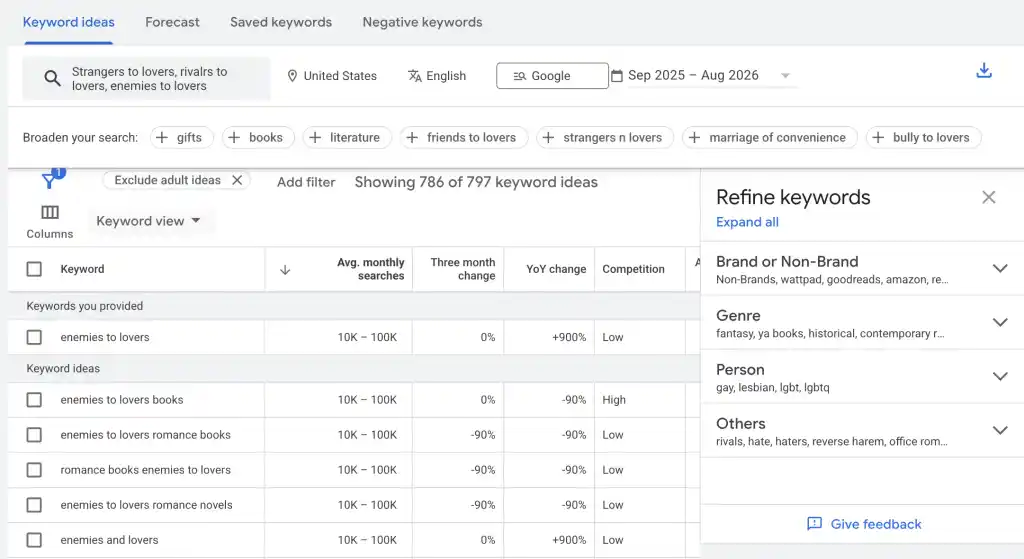Click the Sep 2025 – Aug 2026 date range
The width and height of the screenshot is (1024, 559).
[693, 75]
